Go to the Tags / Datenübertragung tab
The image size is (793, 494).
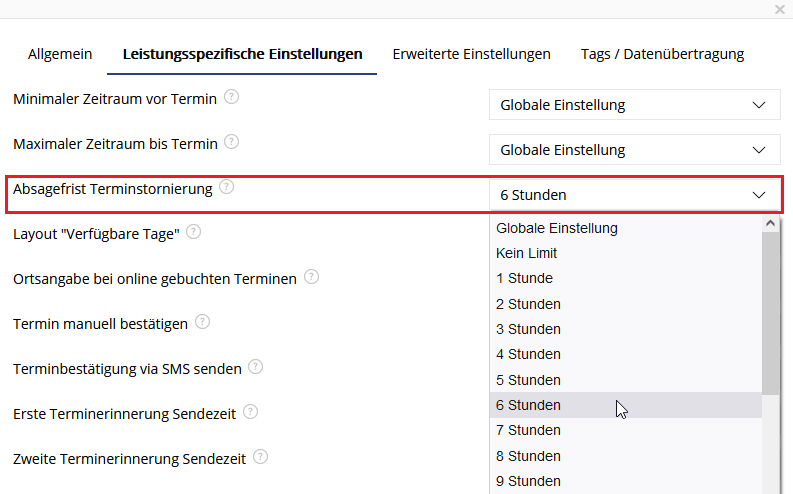coord(663,54)
